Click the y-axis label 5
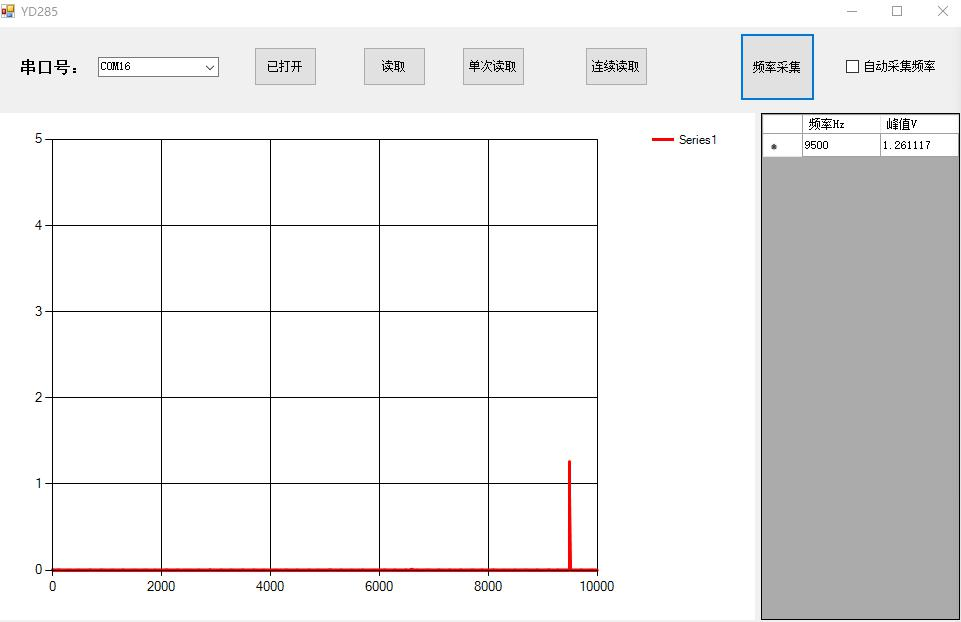961x622 pixels. pos(39,139)
